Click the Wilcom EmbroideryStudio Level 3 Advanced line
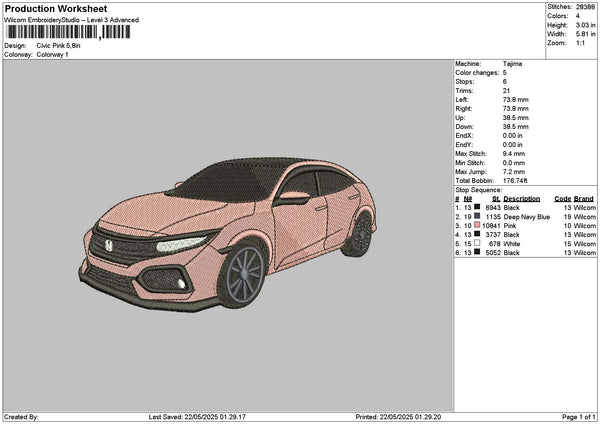This screenshot has width=600, height=424. pyautogui.click(x=72, y=20)
